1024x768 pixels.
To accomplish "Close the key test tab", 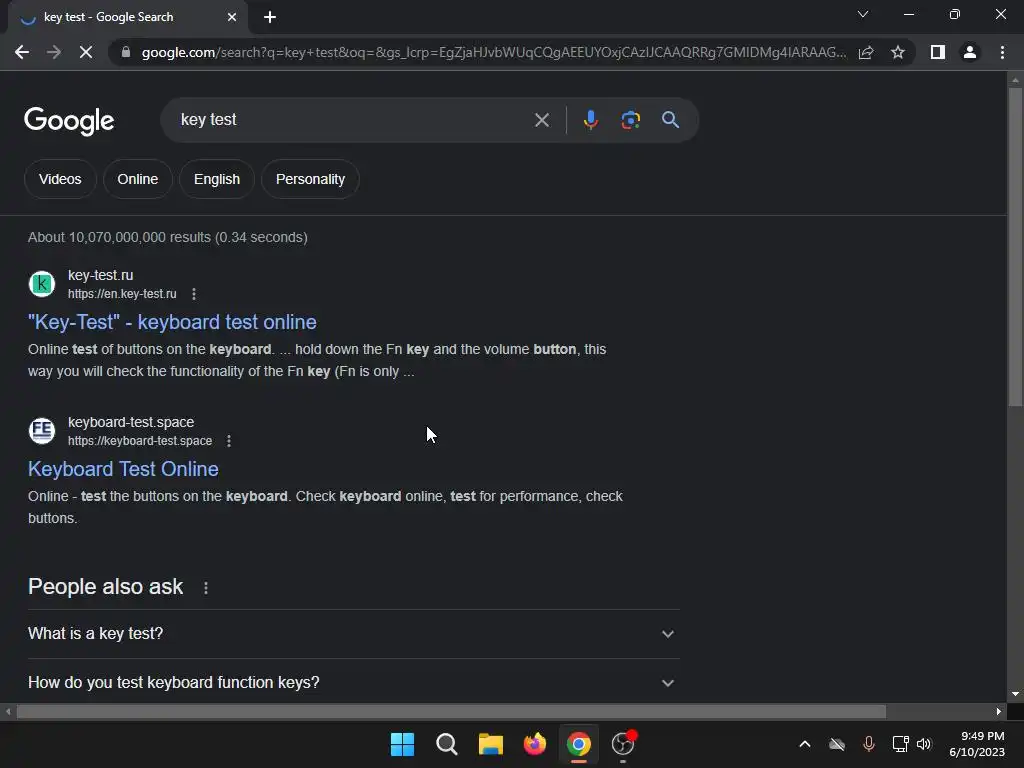I will point(232,17).
